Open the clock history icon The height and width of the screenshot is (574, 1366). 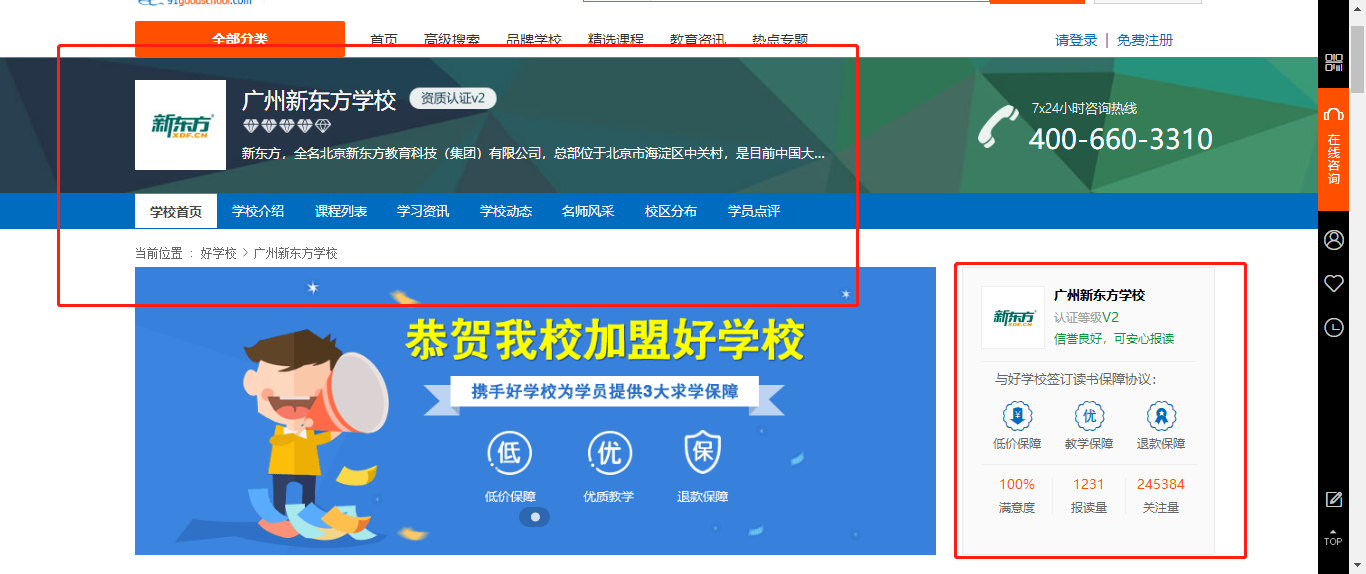[1333, 327]
